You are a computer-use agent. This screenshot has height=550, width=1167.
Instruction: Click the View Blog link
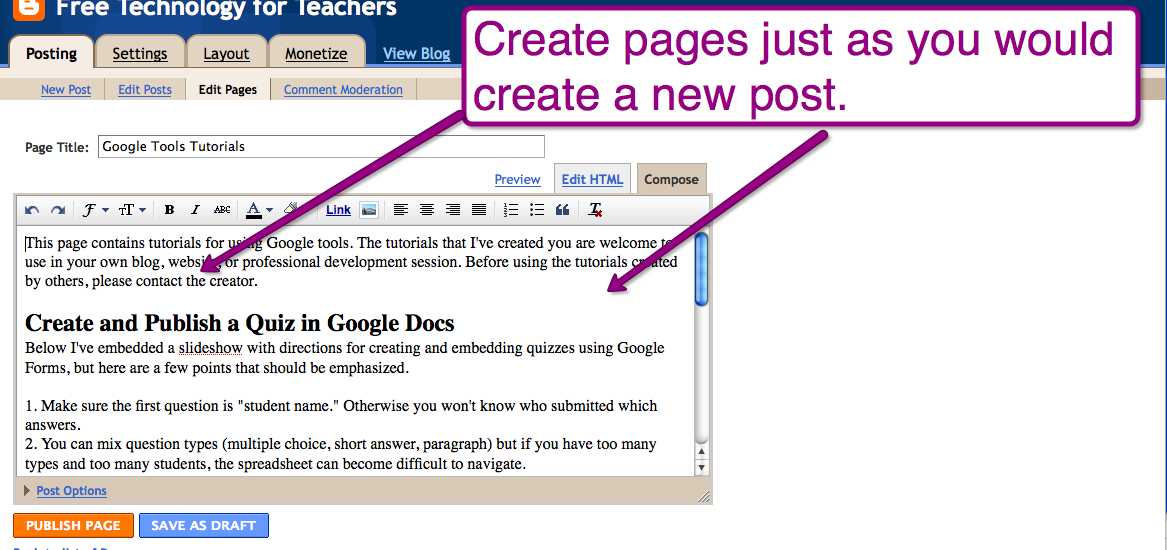tap(417, 54)
